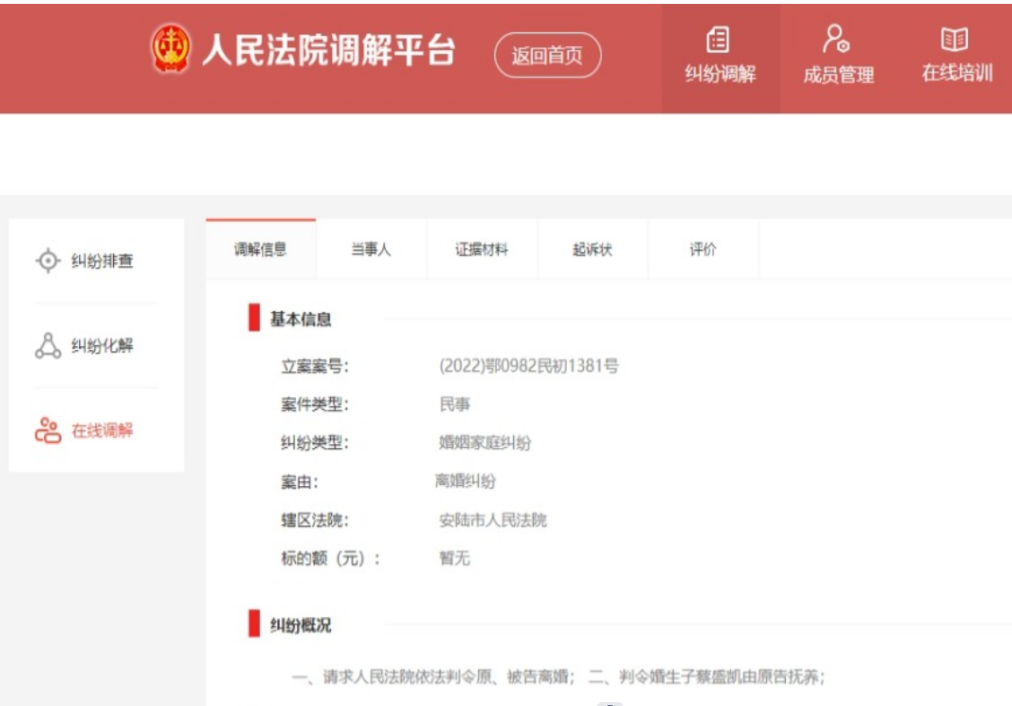Click the 婚姻家庭纠纷 dispute type value
The height and width of the screenshot is (706, 1012).
(484, 443)
